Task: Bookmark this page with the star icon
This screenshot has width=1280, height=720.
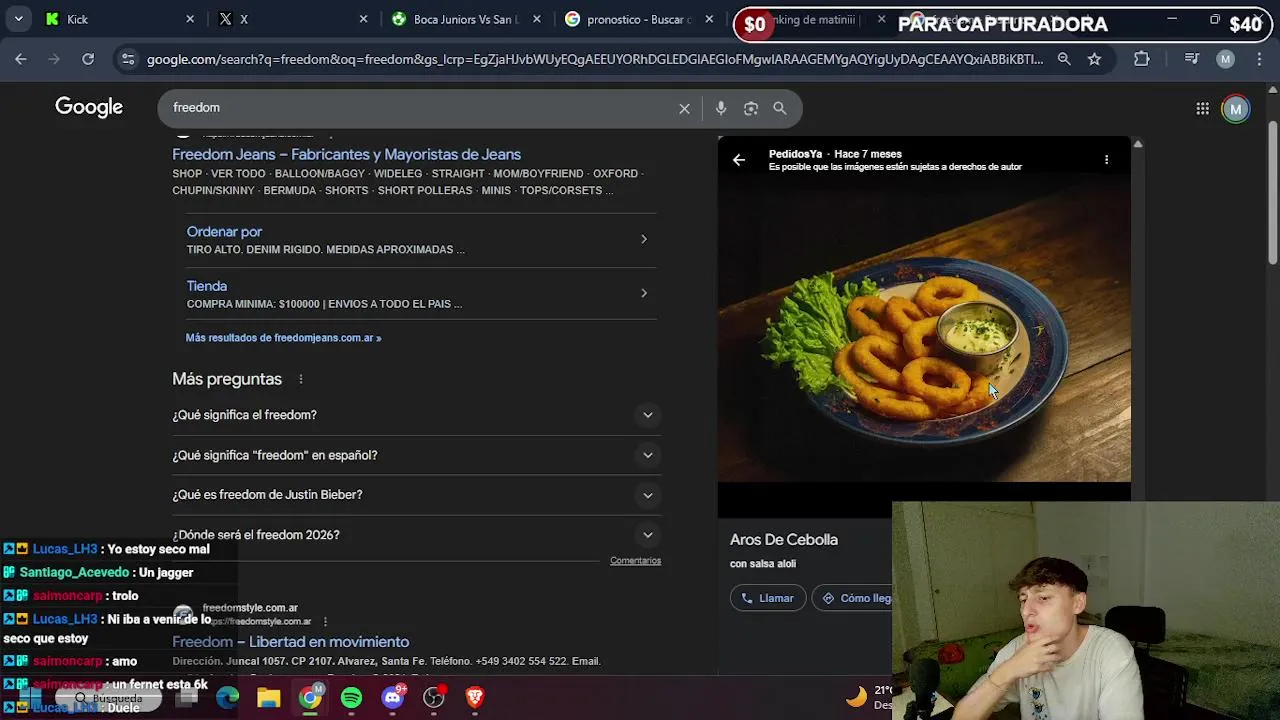Action: coord(1094,59)
